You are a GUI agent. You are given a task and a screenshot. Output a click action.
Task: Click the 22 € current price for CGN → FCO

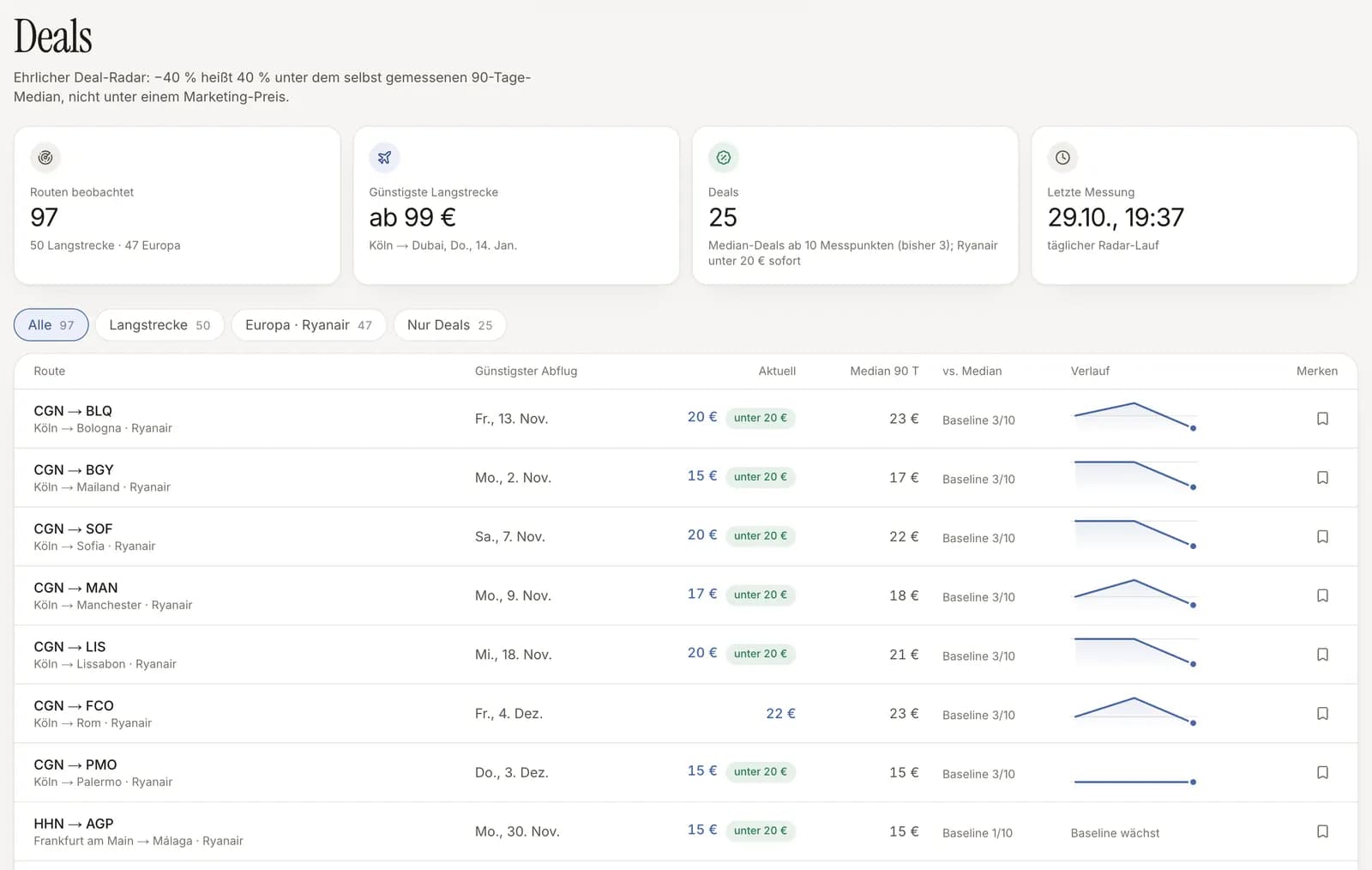click(x=780, y=714)
